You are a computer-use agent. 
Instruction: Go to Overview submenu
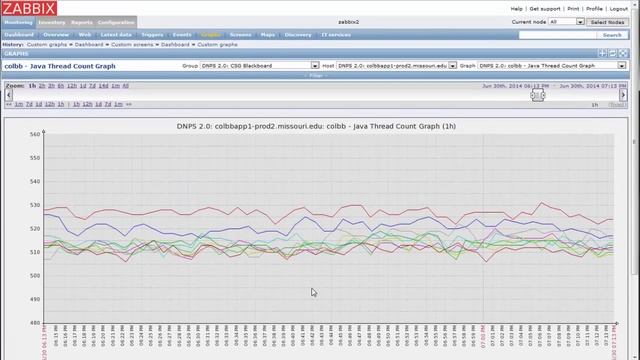(x=56, y=35)
